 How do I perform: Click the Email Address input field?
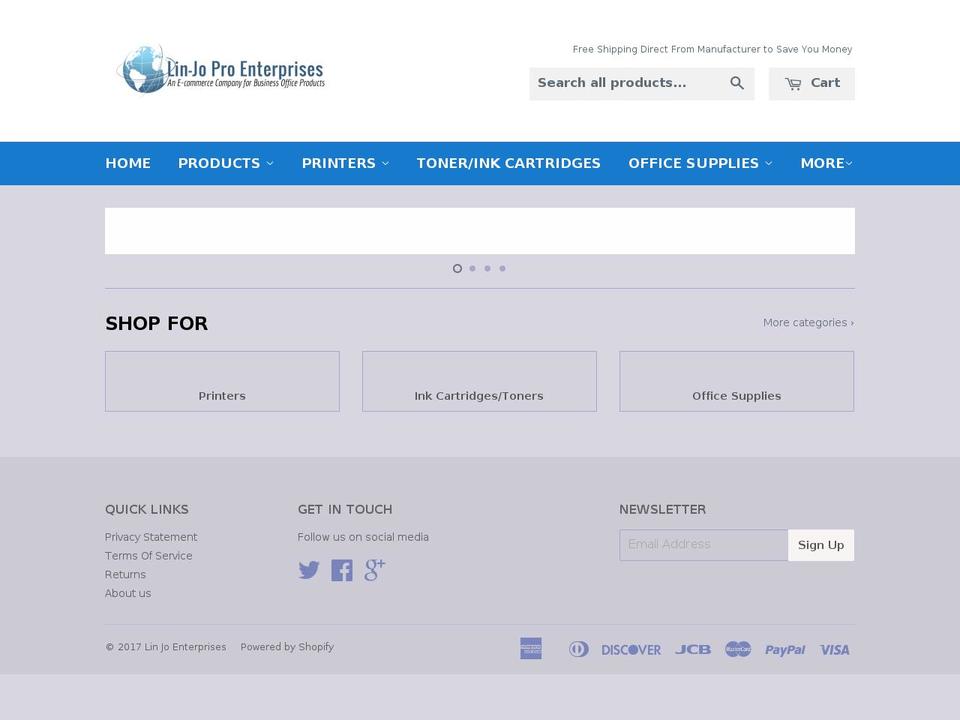coord(703,544)
